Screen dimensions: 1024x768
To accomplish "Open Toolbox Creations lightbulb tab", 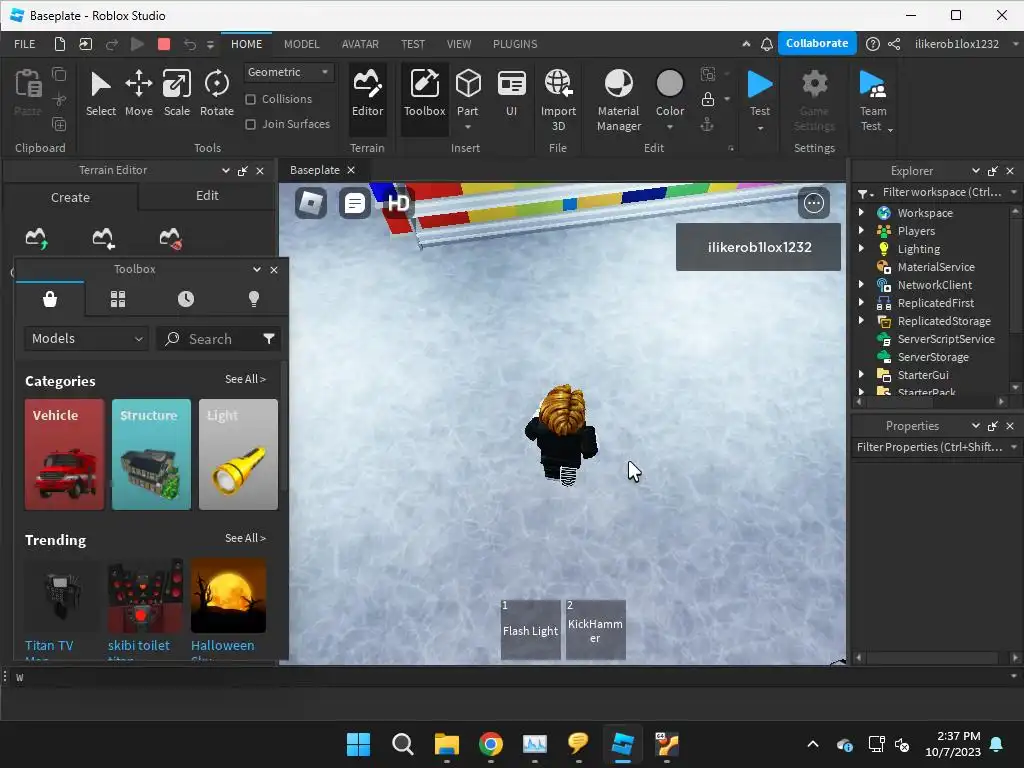I will point(254,299).
